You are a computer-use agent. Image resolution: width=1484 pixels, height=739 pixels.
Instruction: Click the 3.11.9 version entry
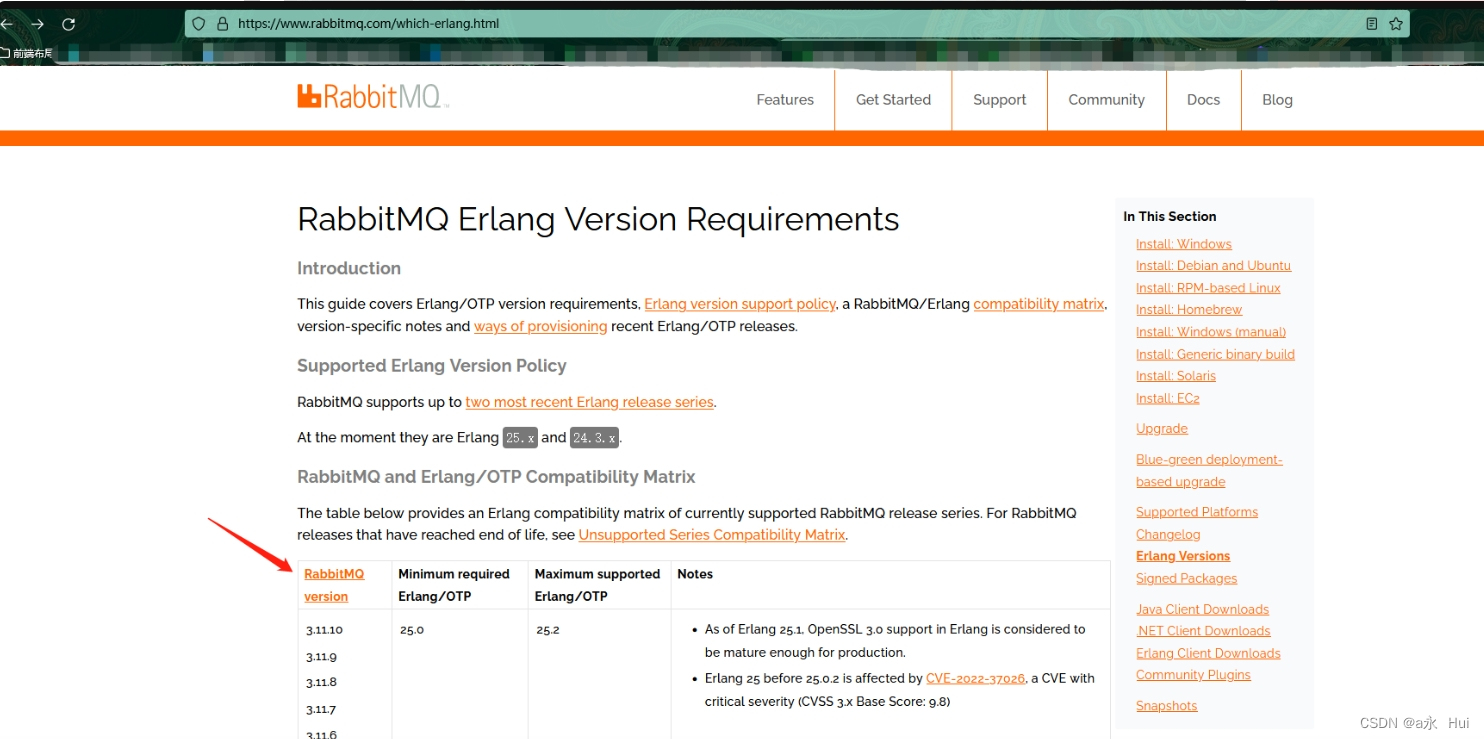[x=321, y=657]
